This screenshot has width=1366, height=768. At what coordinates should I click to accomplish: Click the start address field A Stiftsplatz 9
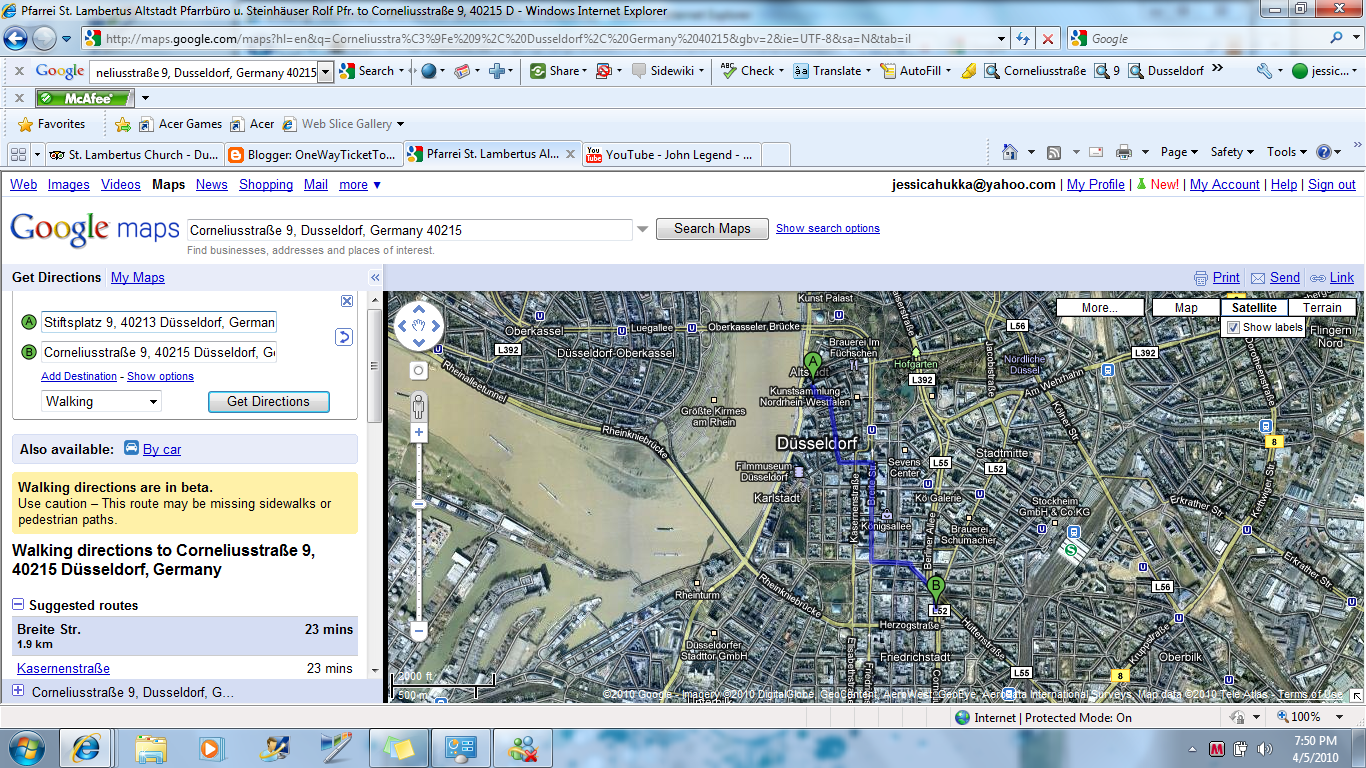pyautogui.click(x=159, y=322)
